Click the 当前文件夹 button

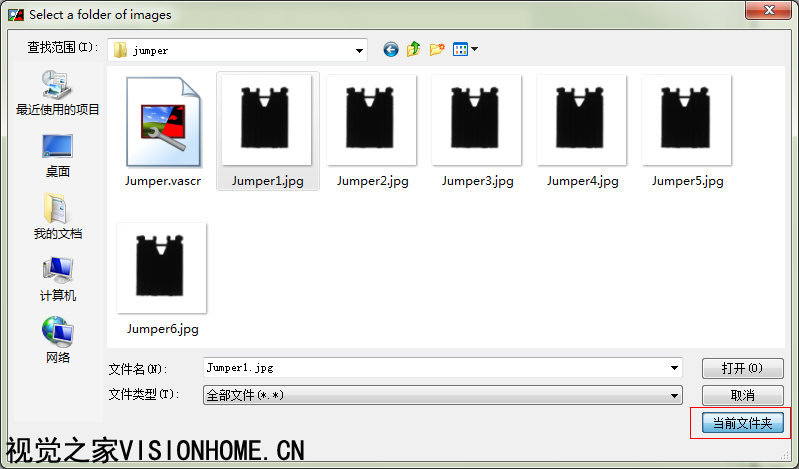(x=742, y=423)
